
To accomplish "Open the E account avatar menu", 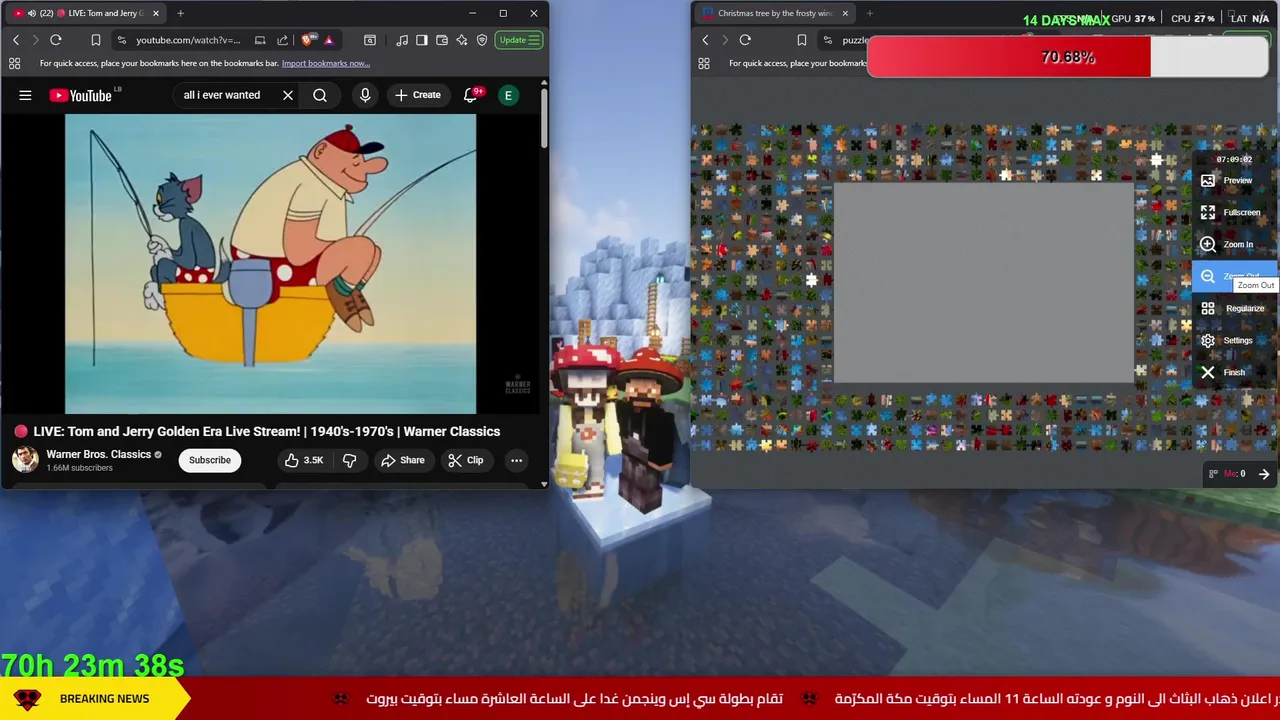I will [x=508, y=95].
